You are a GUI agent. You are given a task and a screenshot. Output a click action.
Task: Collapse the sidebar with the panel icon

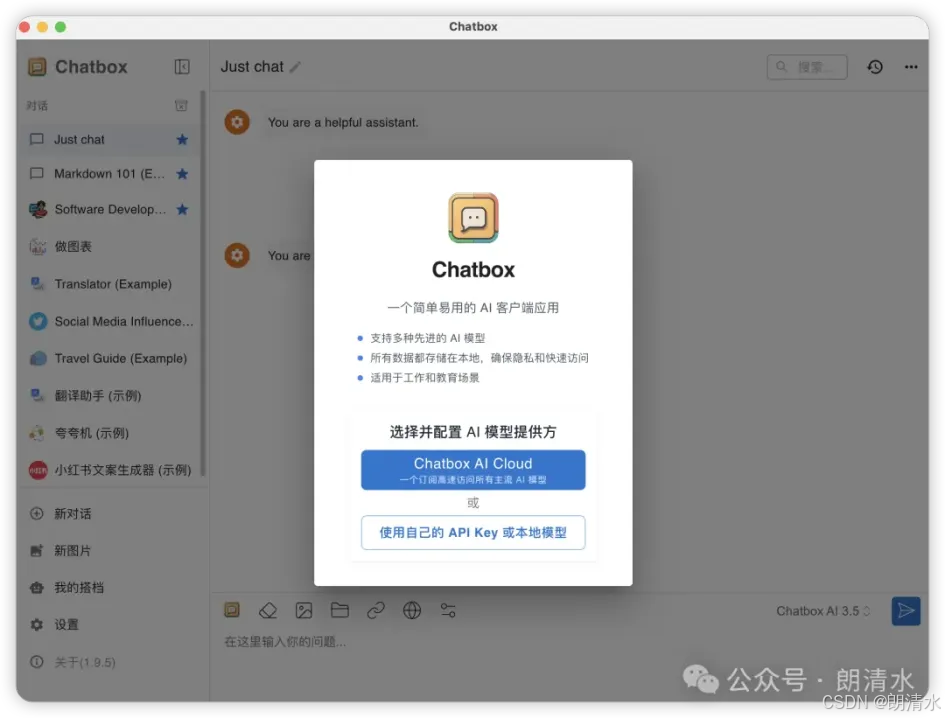pos(182,66)
